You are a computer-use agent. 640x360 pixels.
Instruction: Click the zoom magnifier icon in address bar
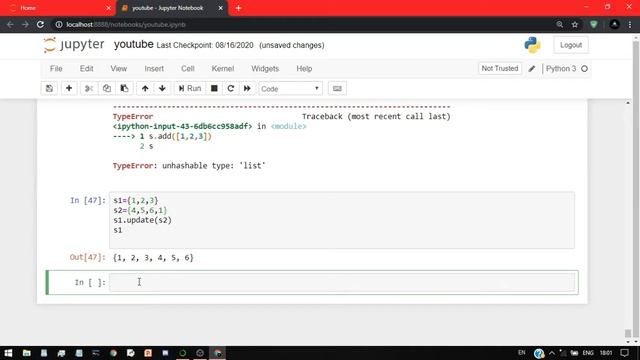[560, 24]
